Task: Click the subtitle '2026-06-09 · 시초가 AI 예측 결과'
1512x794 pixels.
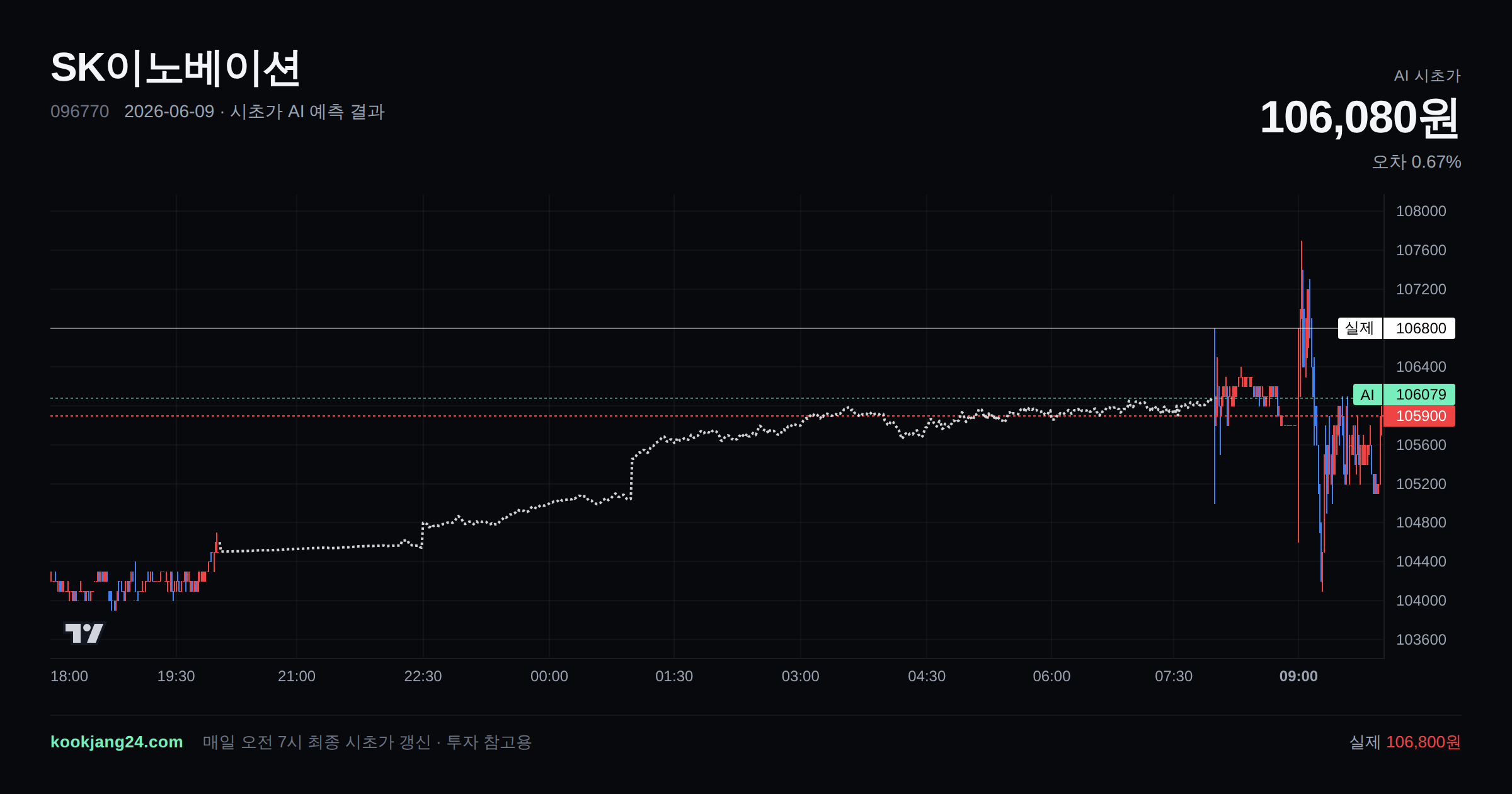Action: (255, 112)
